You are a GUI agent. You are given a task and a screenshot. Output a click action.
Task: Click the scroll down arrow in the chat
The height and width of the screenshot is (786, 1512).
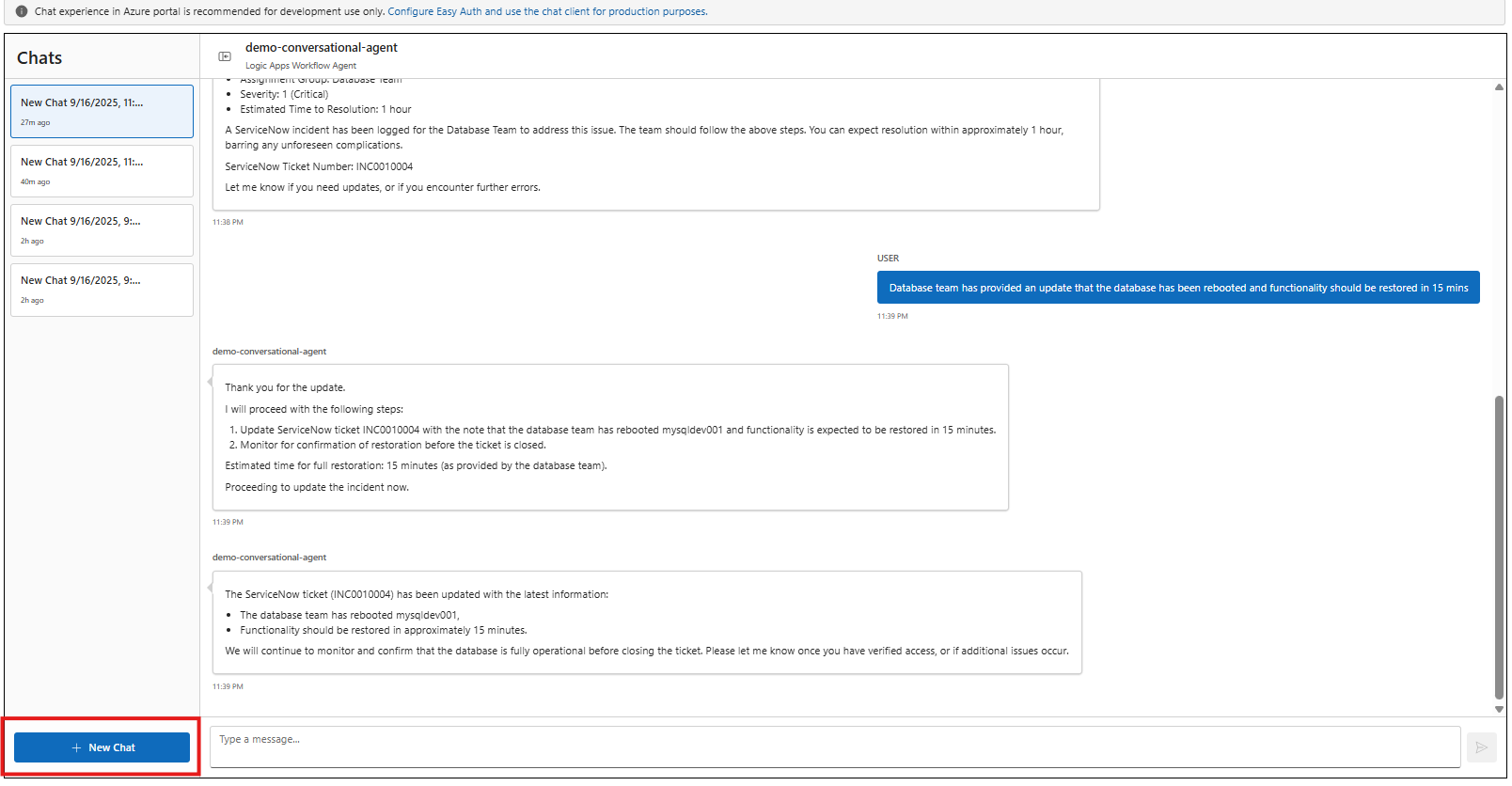[1499, 709]
